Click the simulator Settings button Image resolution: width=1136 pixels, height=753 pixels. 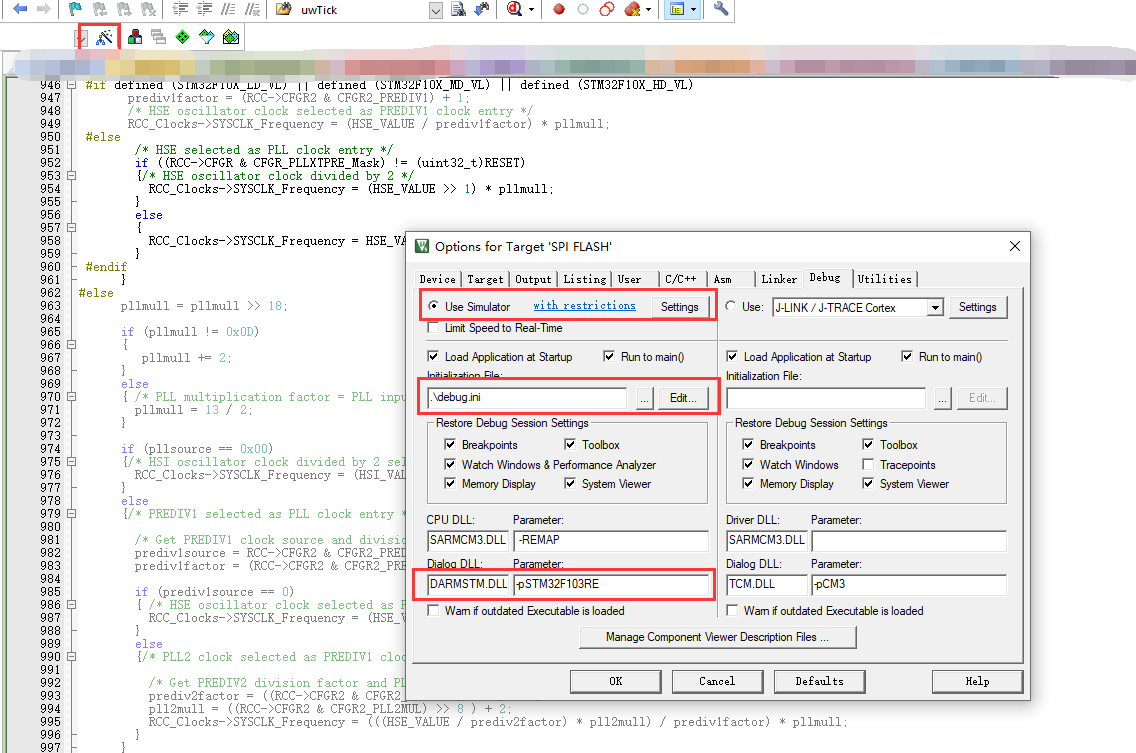[679, 307]
